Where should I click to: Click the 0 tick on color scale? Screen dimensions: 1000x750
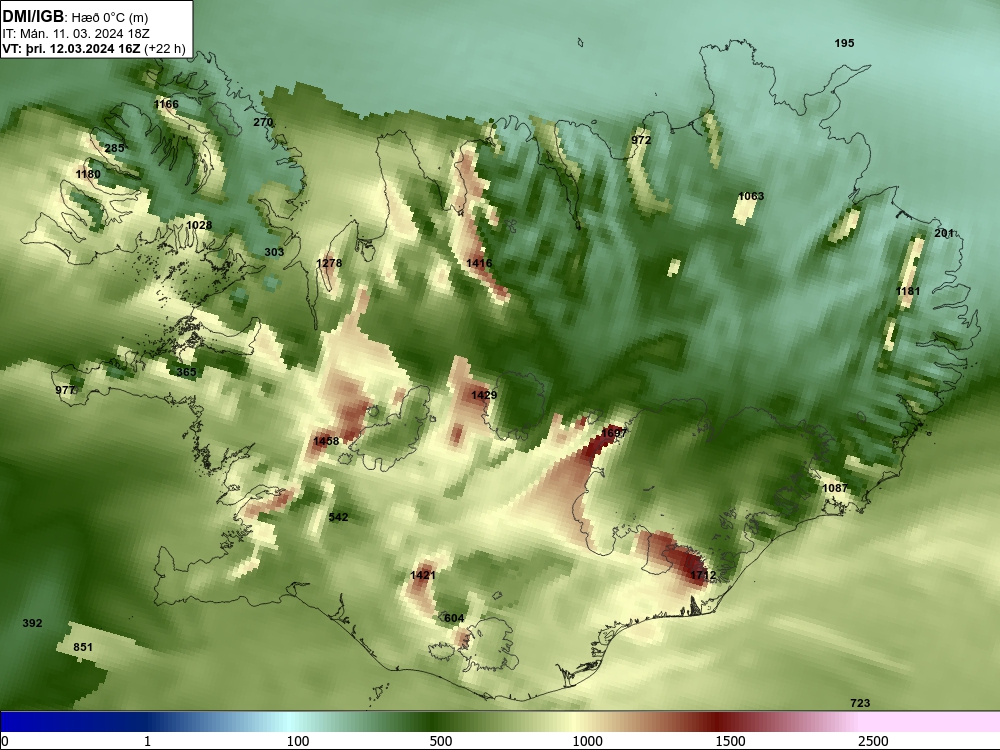5,741
